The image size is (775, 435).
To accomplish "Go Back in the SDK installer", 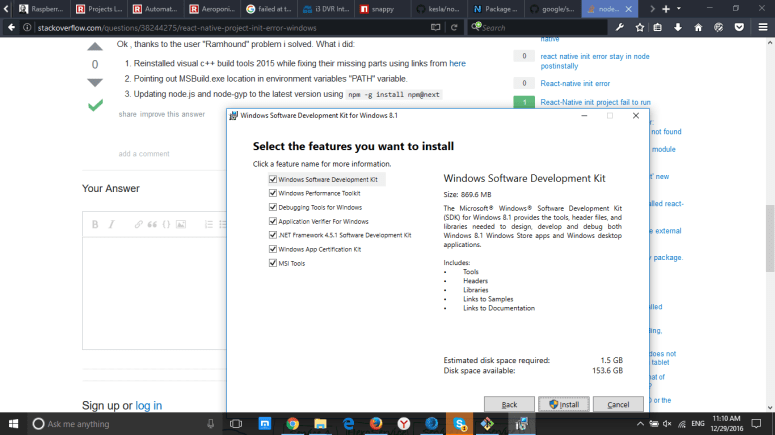I will 509,404.
